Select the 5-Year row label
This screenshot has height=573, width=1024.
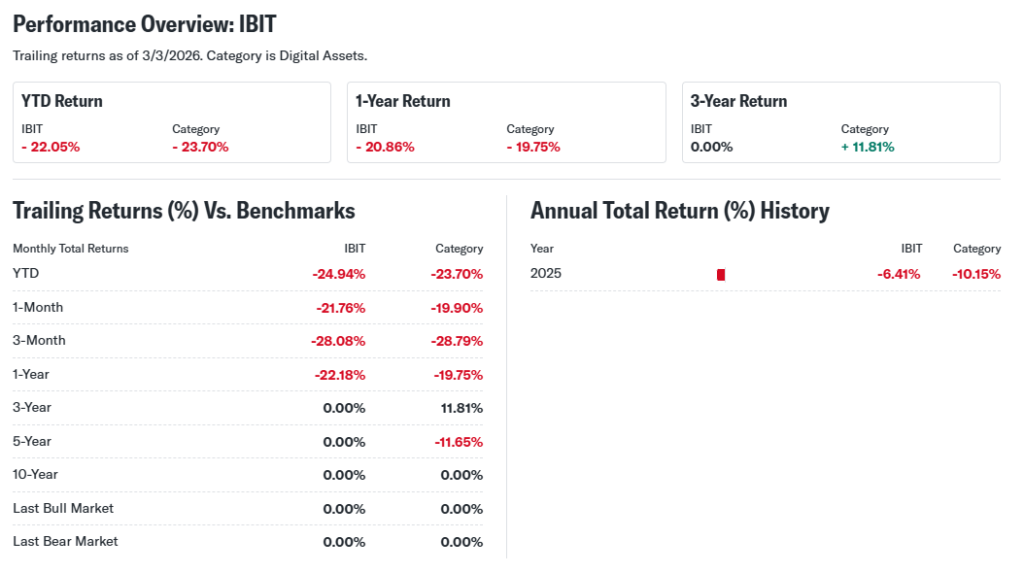tap(32, 441)
